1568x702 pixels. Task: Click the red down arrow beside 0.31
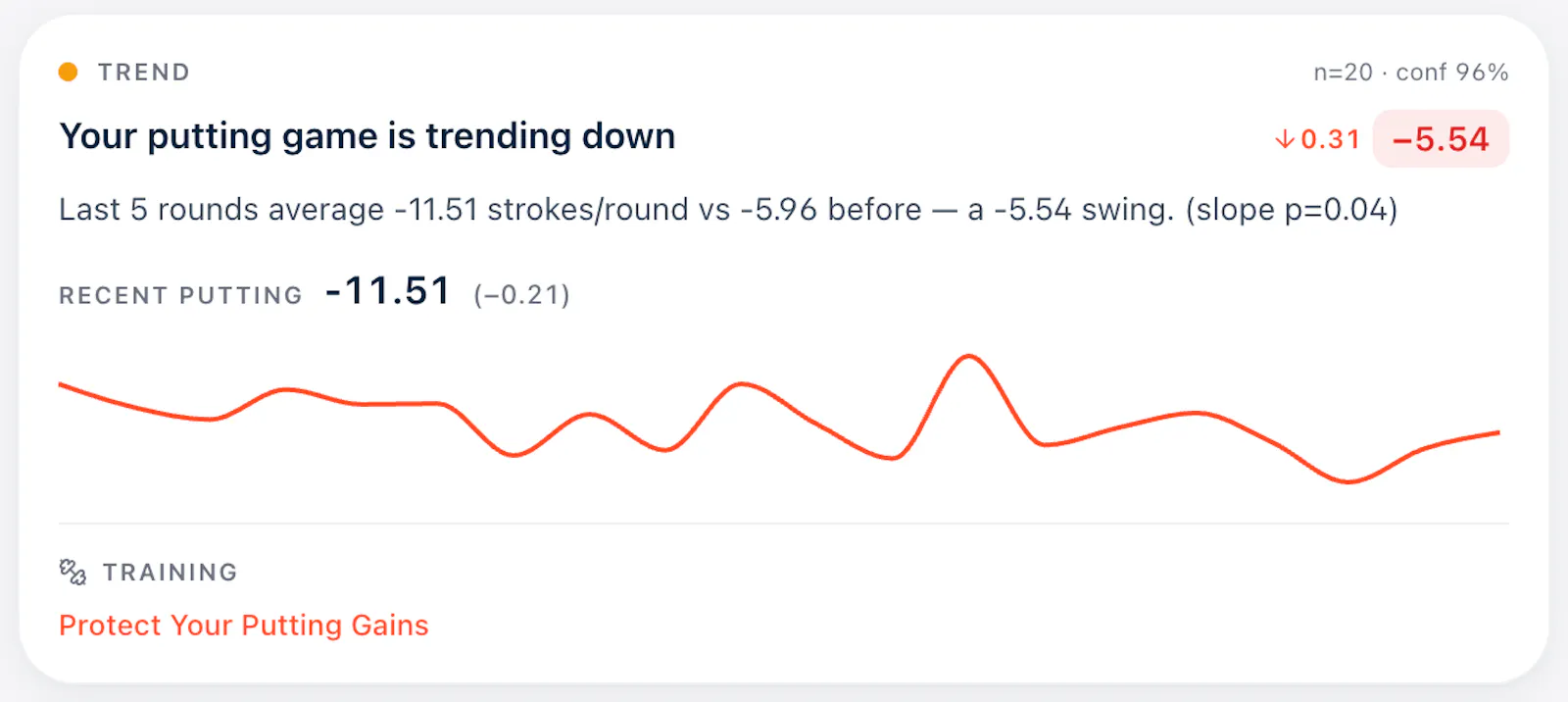[1285, 139]
